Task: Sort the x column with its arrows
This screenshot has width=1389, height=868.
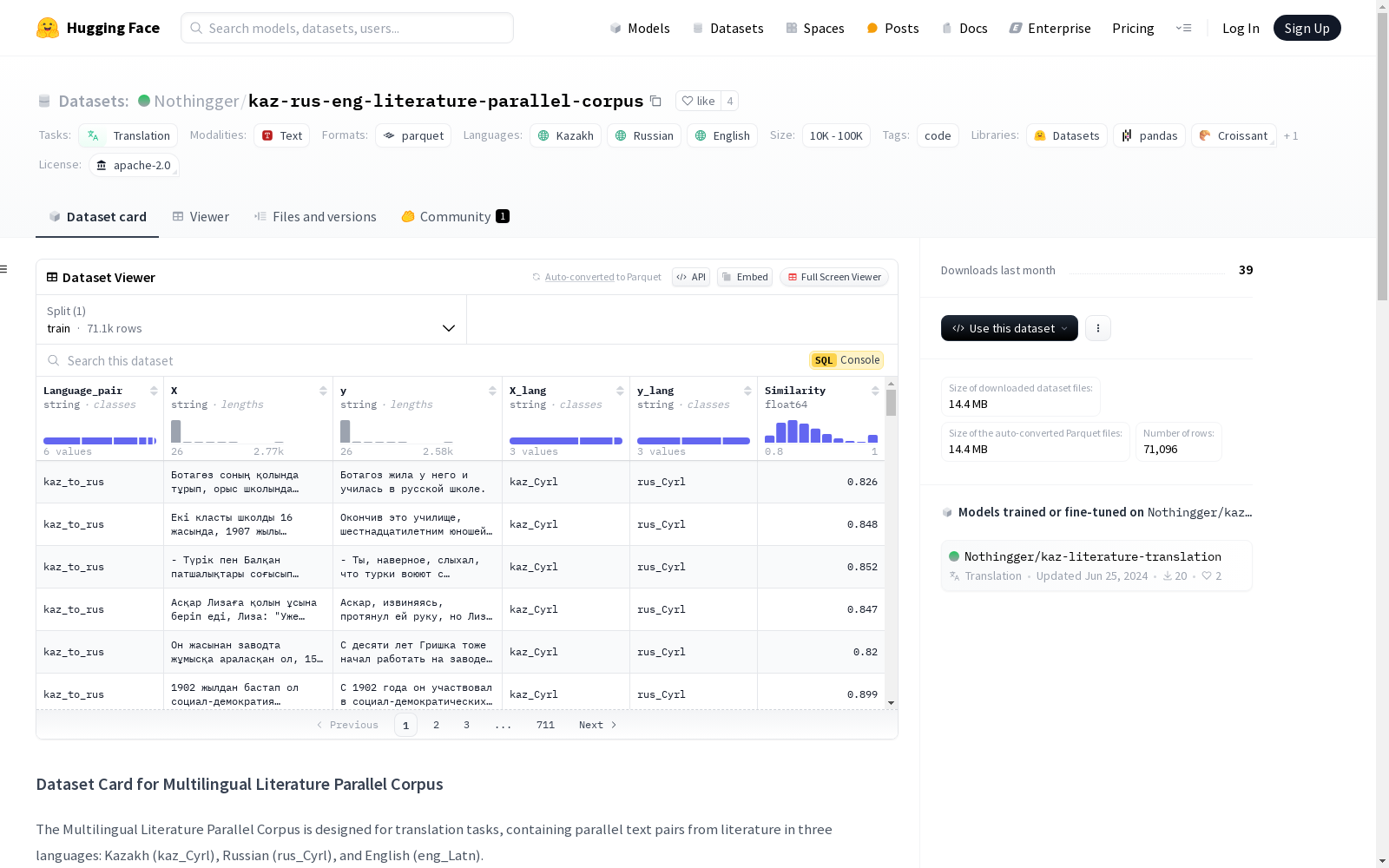Action: [323, 391]
